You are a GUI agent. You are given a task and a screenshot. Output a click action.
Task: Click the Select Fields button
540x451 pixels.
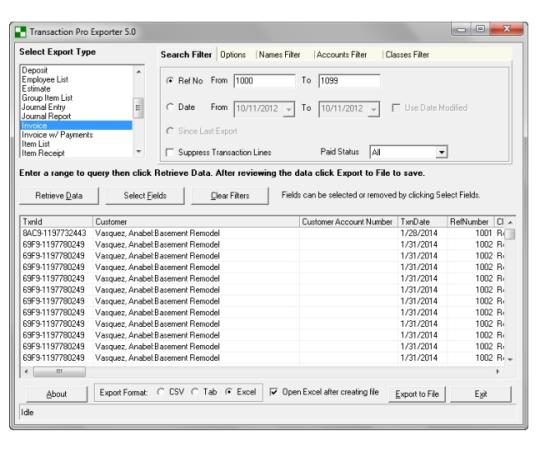point(145,196)
